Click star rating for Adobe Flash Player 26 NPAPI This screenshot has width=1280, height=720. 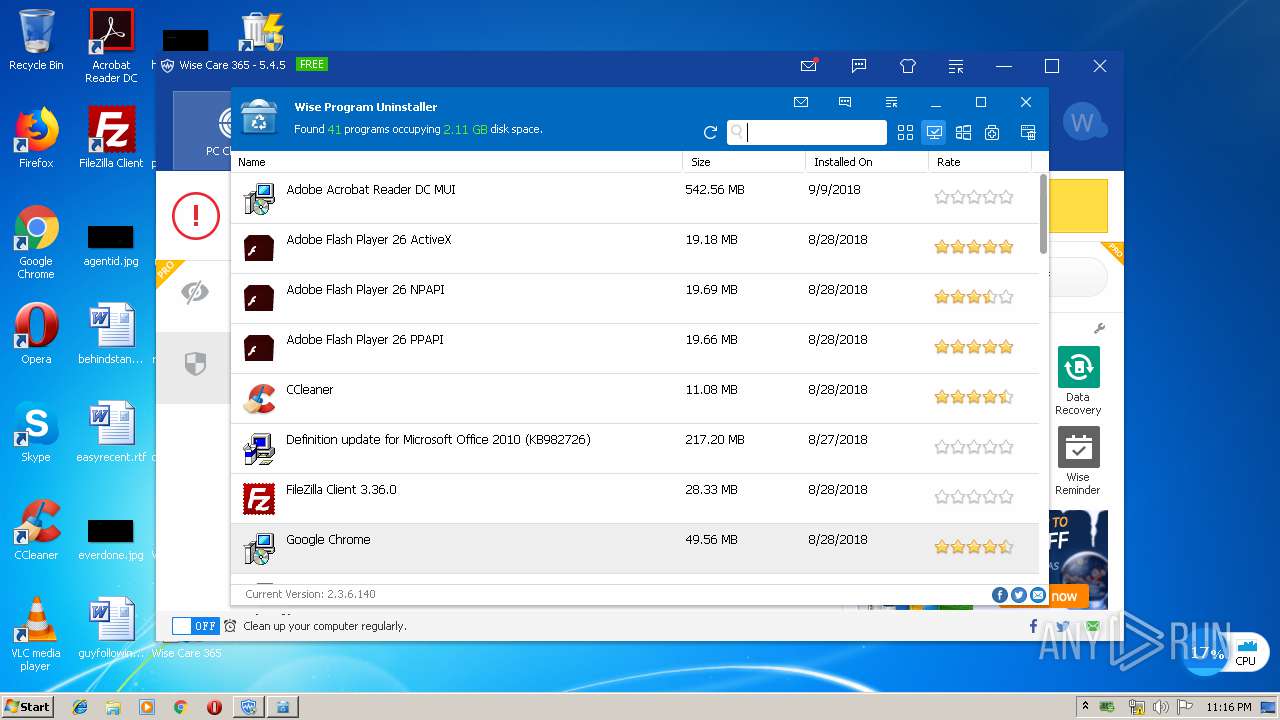[x=974, y=297]
